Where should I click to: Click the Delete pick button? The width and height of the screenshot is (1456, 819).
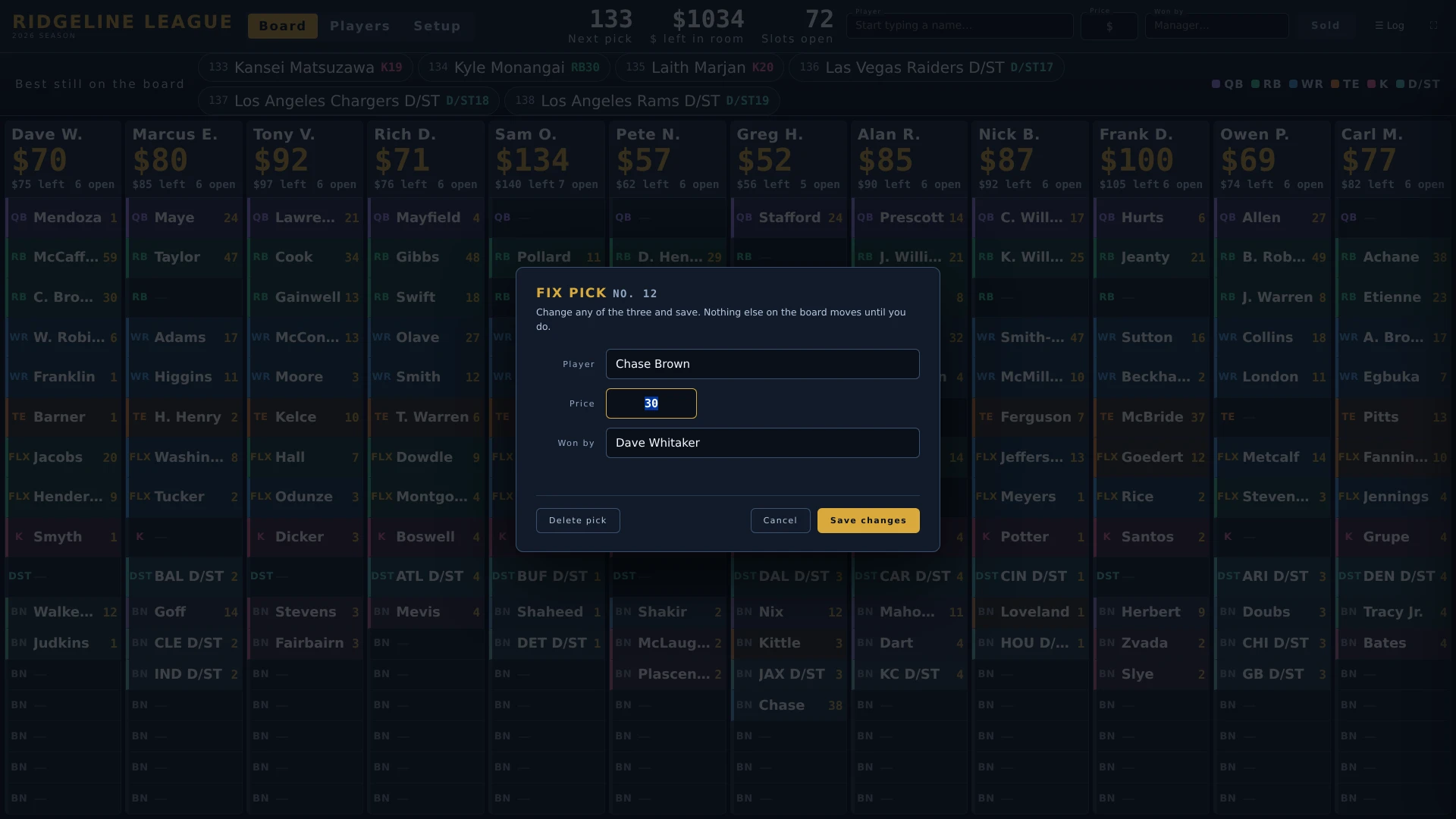[578, 520]
